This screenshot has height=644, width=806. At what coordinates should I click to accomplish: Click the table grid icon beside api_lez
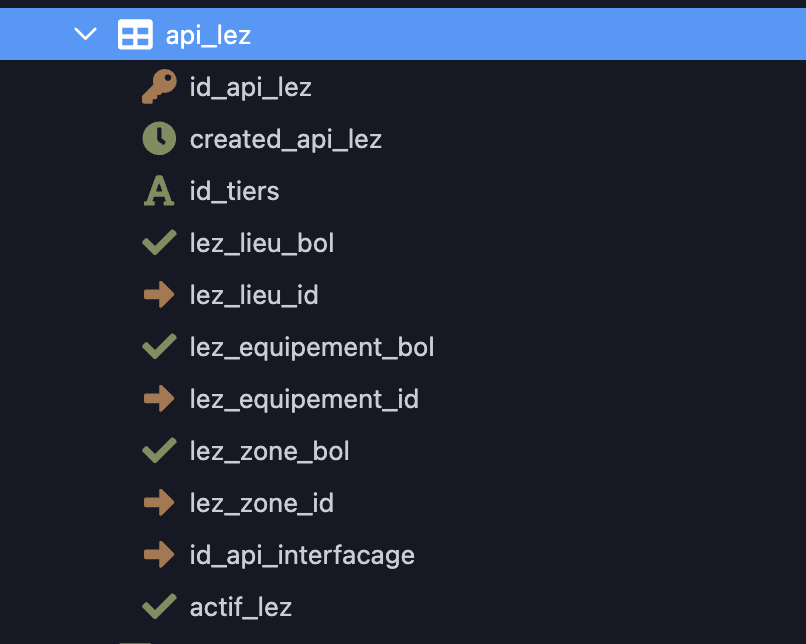click(x=135, y=34)
